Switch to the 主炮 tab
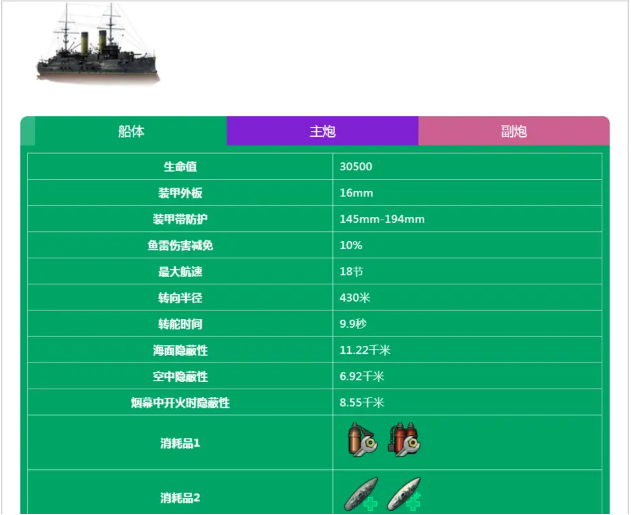This screenshot has height=515, width=631. 323,131
